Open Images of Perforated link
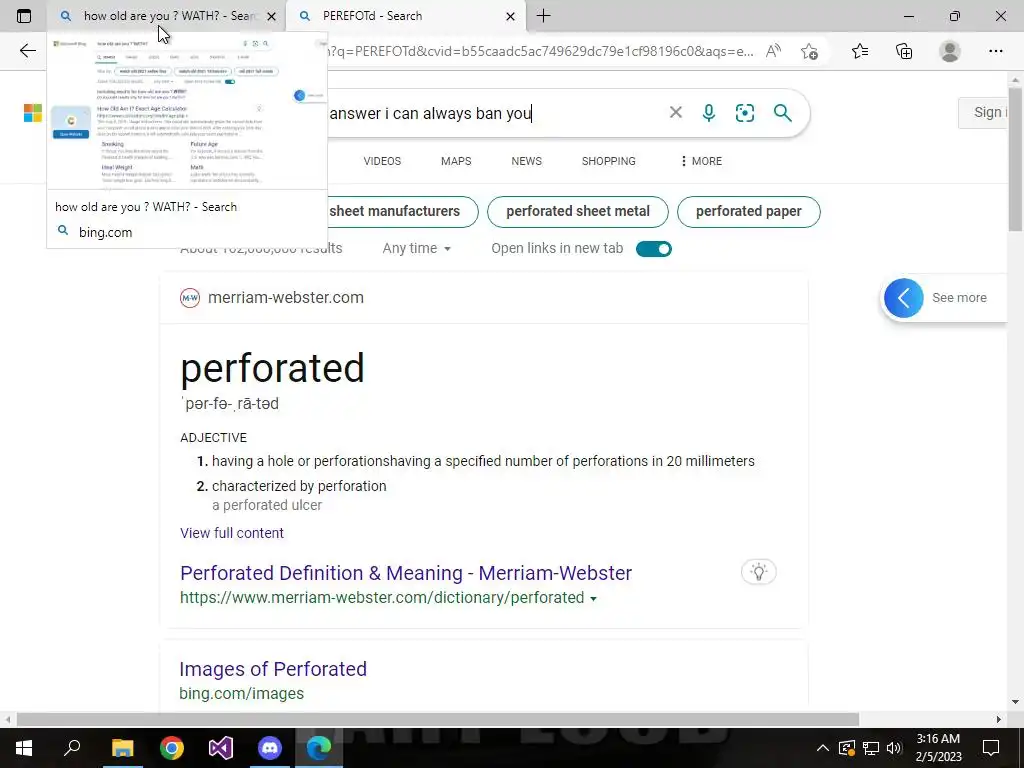Viewport: 1024px width, 768px height. [273, 669]
